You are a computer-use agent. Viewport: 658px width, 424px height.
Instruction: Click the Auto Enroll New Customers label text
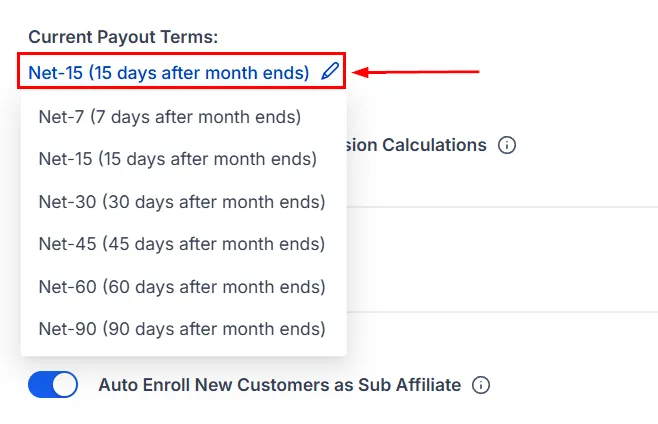coord(279,385)
